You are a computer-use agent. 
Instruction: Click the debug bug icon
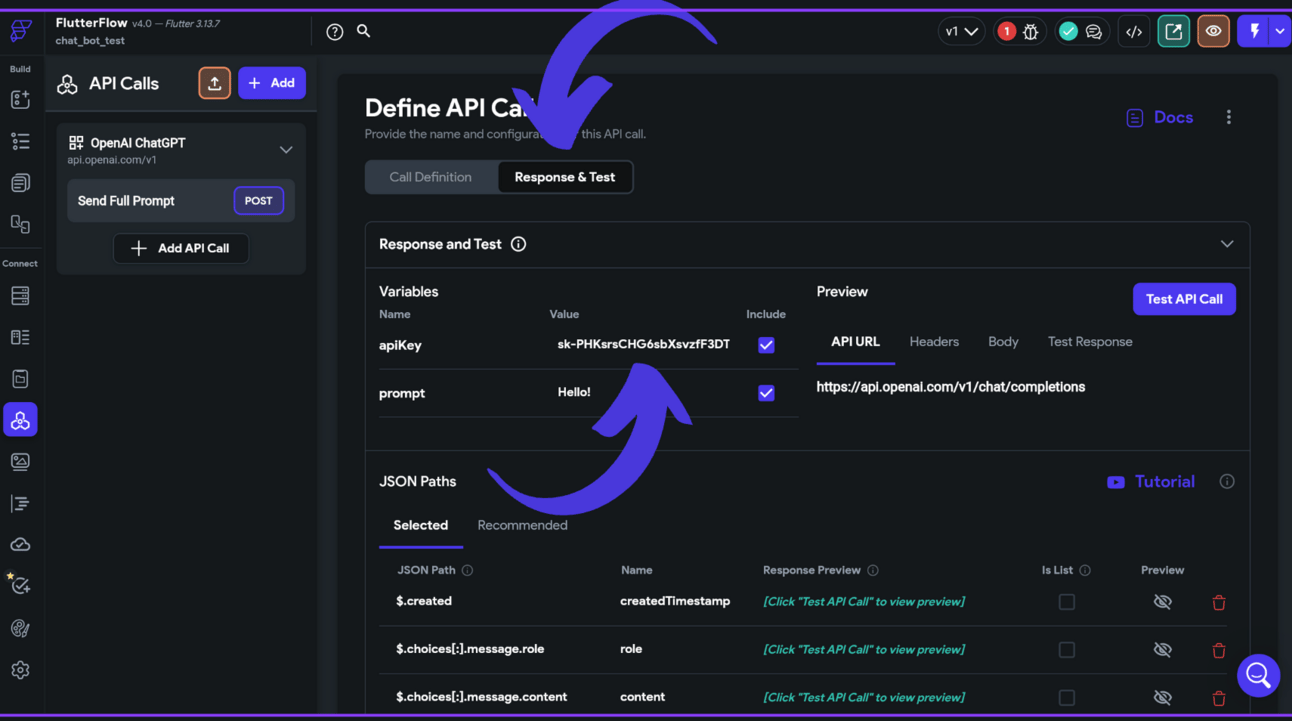(1030, 32)
